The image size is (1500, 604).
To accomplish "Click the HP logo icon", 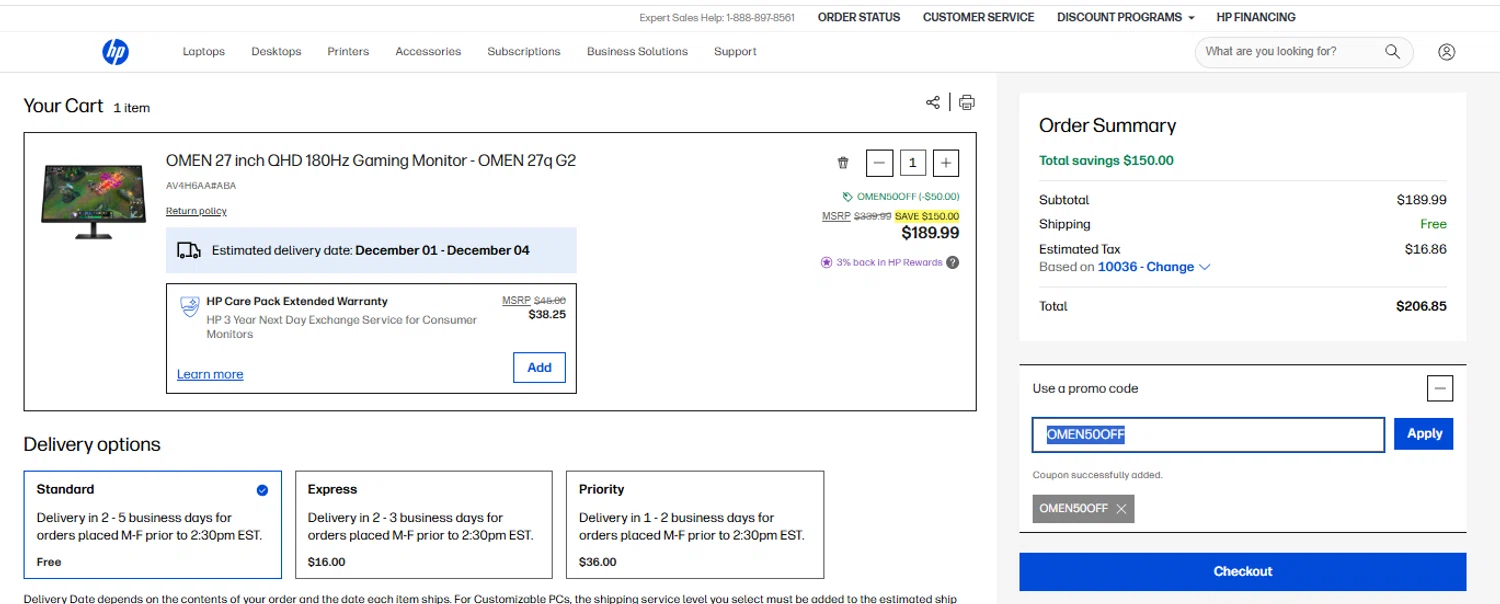I will tap(115, 52).
